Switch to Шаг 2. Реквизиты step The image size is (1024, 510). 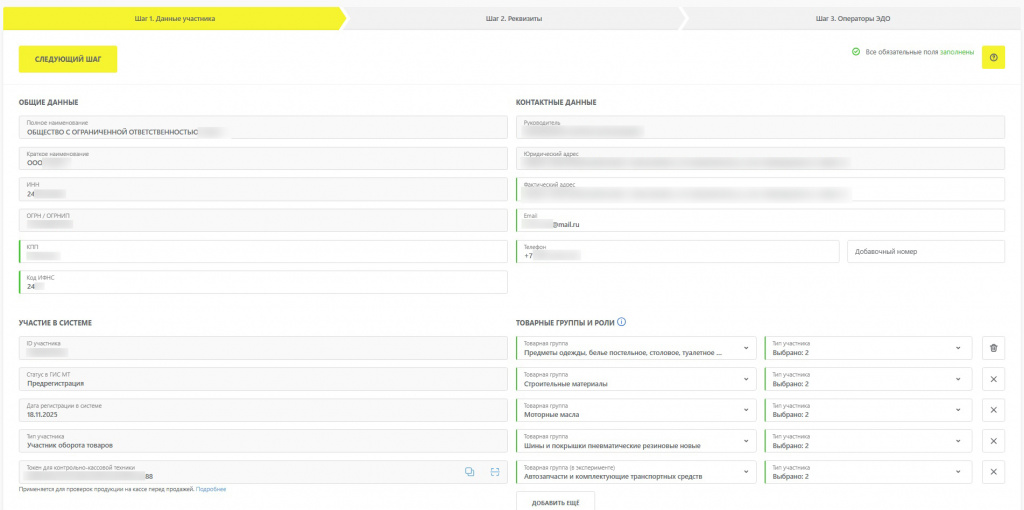coord(514,19)
